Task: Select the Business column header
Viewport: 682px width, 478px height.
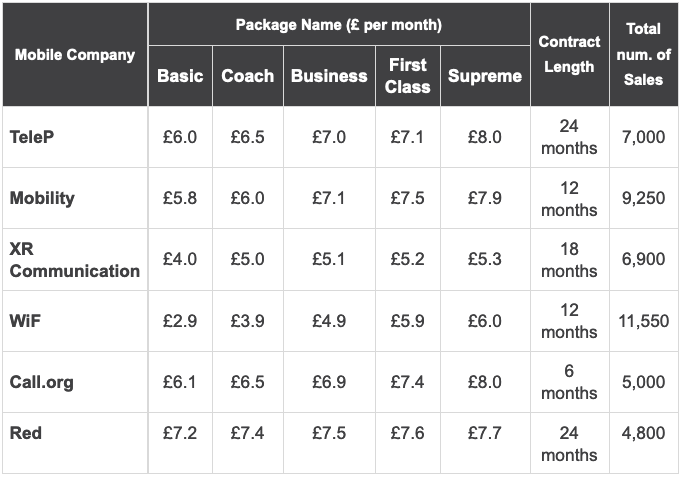Action: pos(329,76)
